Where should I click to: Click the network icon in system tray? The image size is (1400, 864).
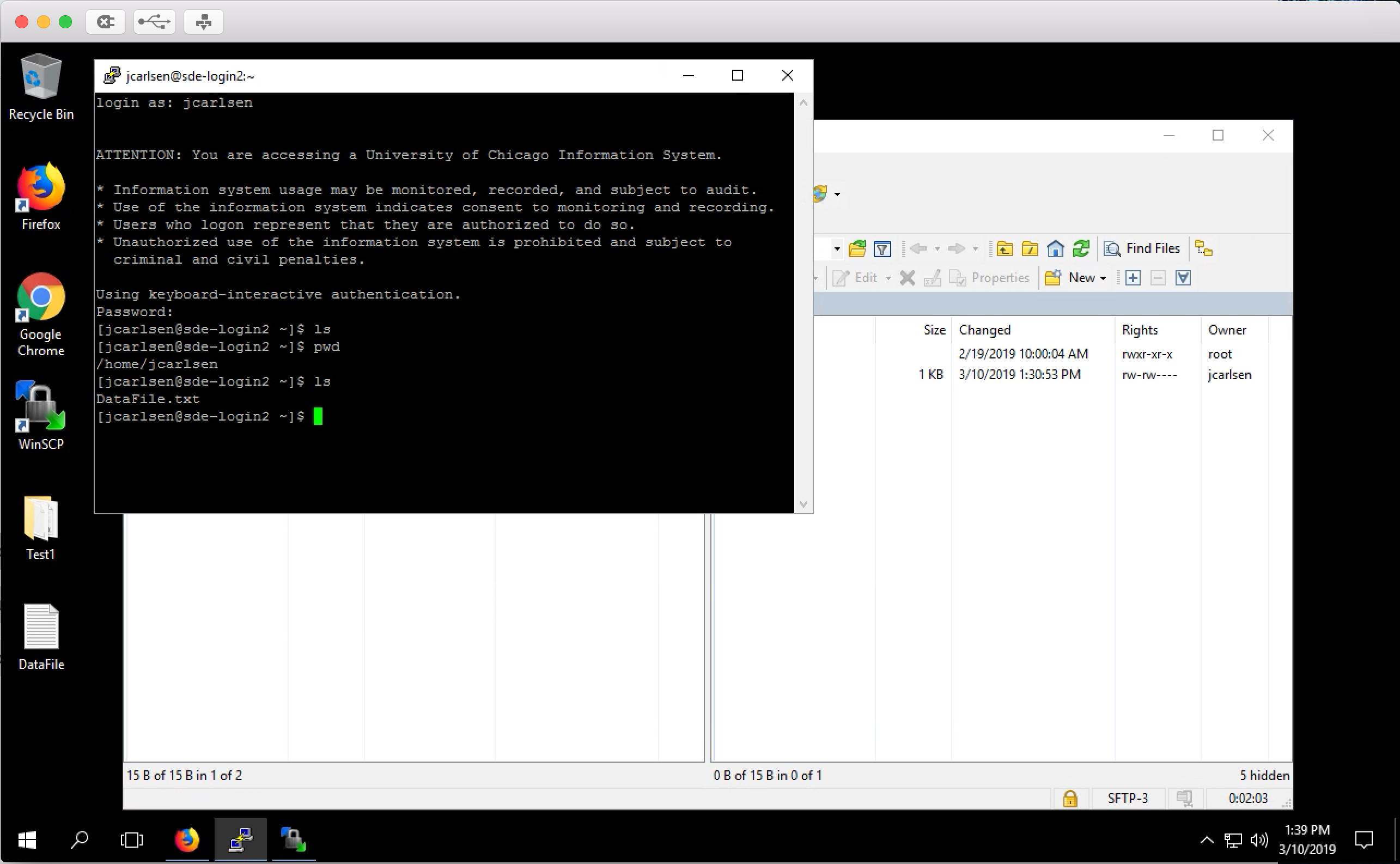point(1233,840)
